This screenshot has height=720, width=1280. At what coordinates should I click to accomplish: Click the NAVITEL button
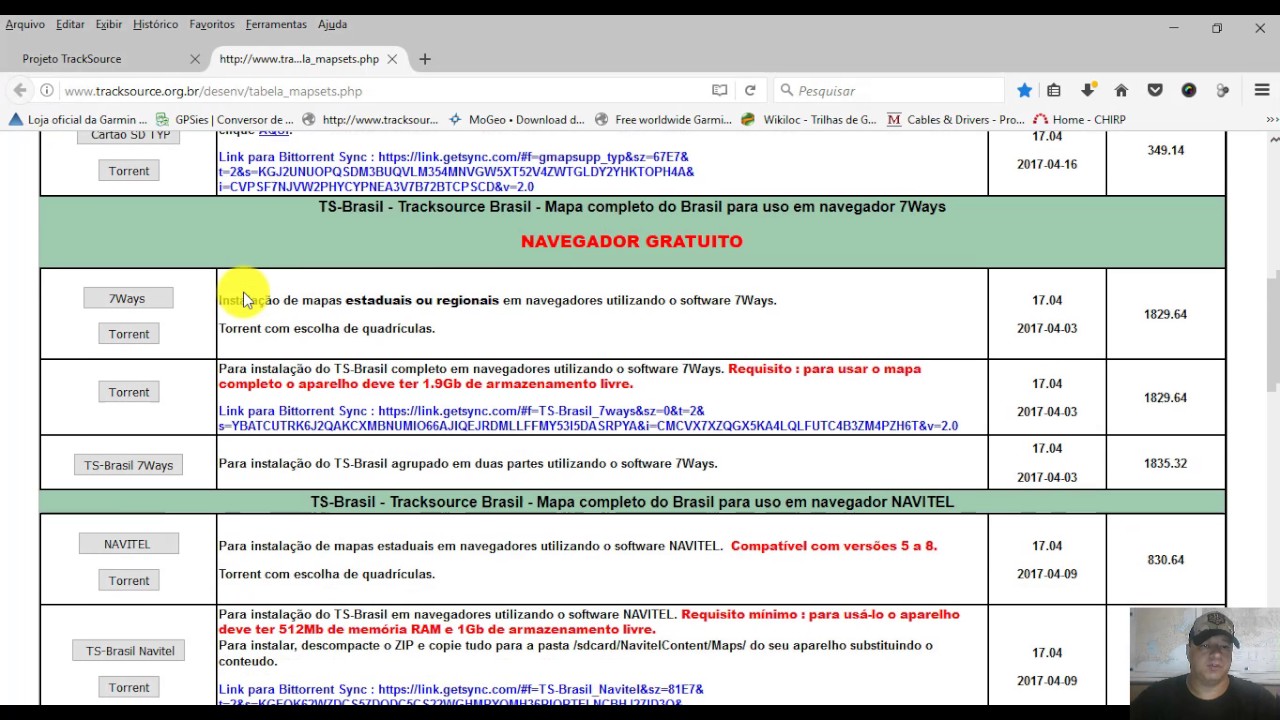pyautogui.click(x=127, y=544)
